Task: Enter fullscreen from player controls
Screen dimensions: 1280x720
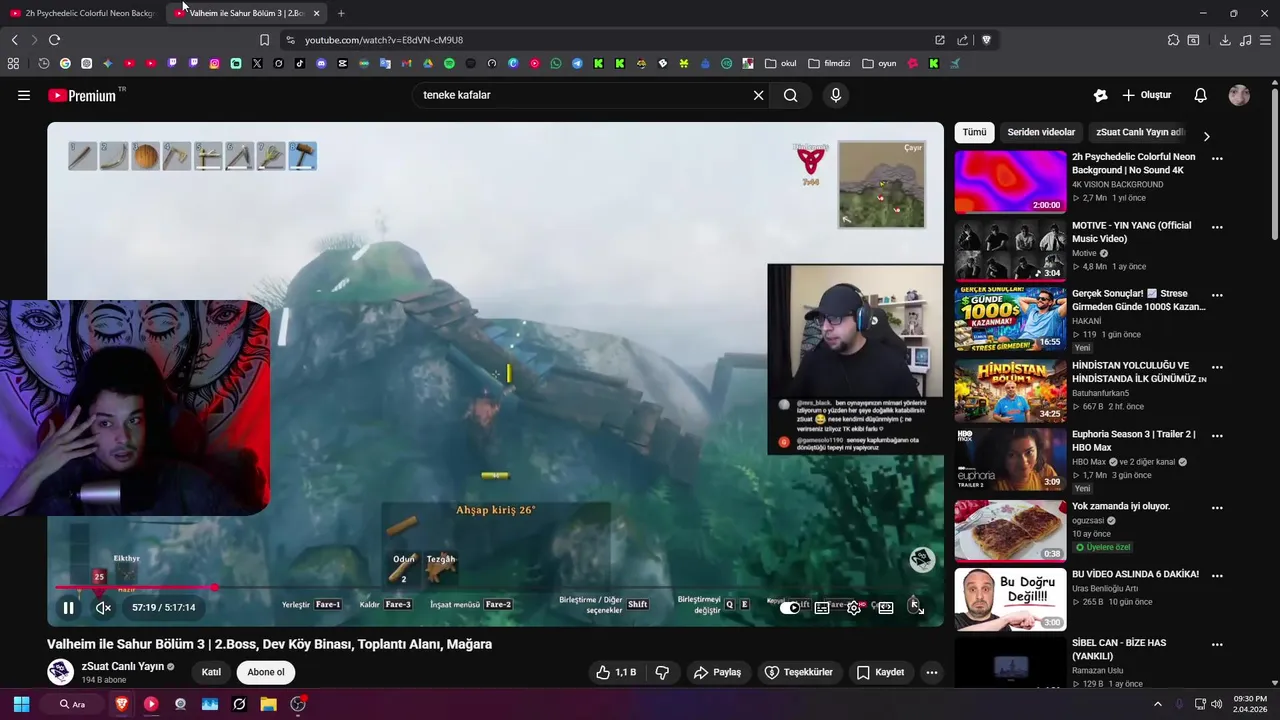Action: tap(916, 607)
